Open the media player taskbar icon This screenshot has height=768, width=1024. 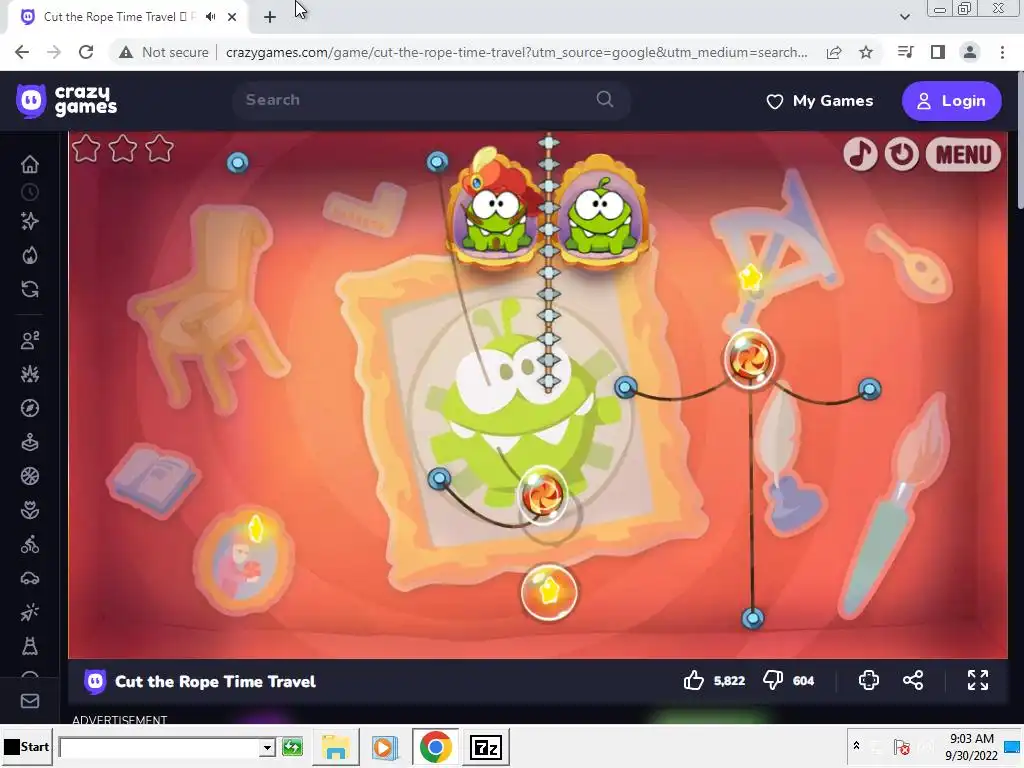click(x=384, y=746)
